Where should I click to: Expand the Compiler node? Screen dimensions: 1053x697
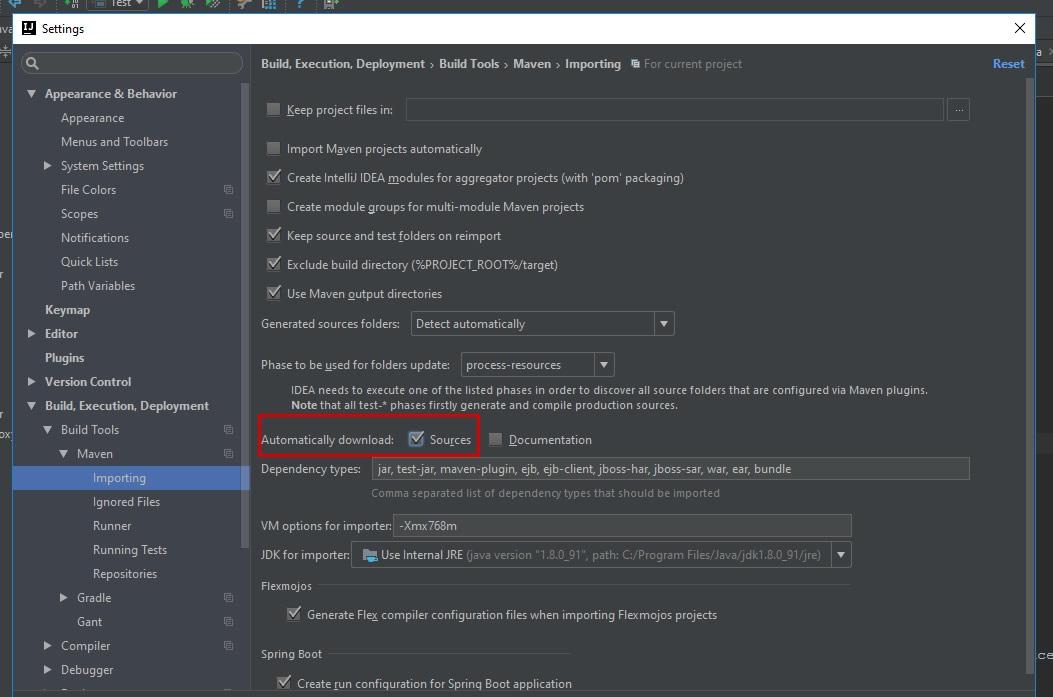coord(48,646)
